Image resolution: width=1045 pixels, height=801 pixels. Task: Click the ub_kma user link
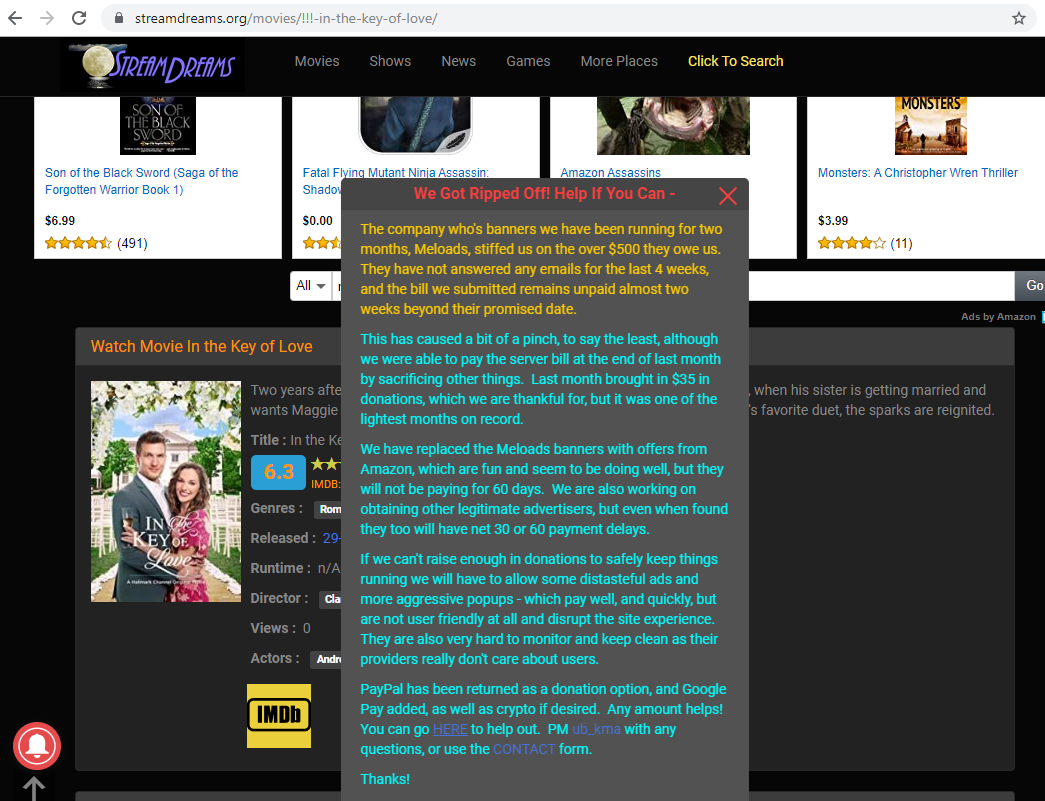click(596, 729)
